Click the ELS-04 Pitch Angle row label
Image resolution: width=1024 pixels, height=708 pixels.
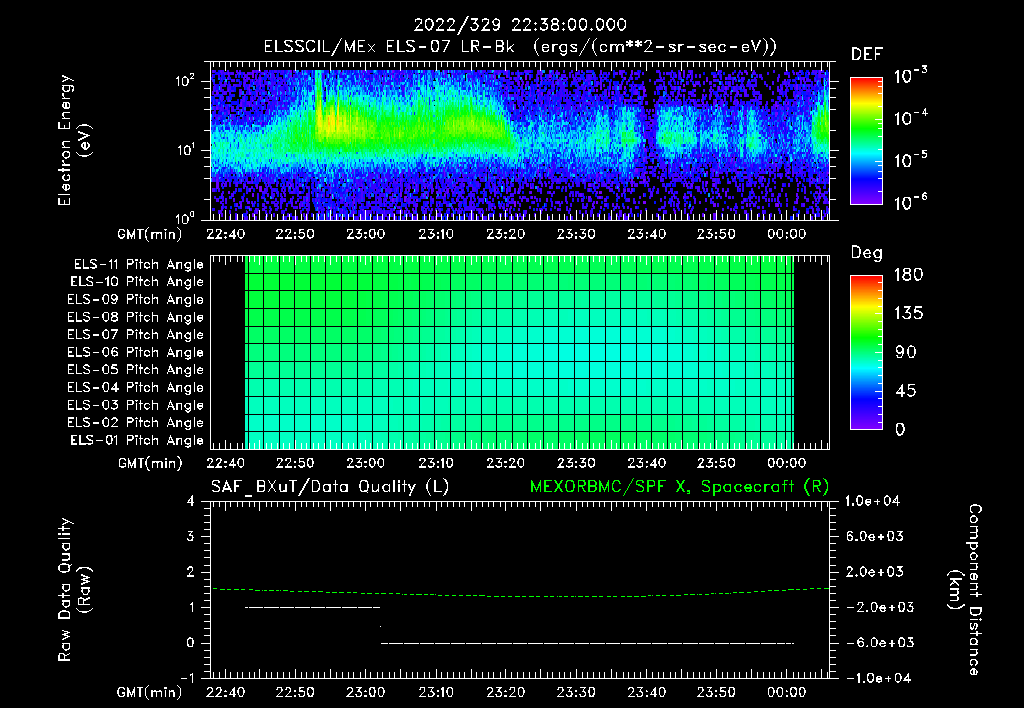(136, 387)
